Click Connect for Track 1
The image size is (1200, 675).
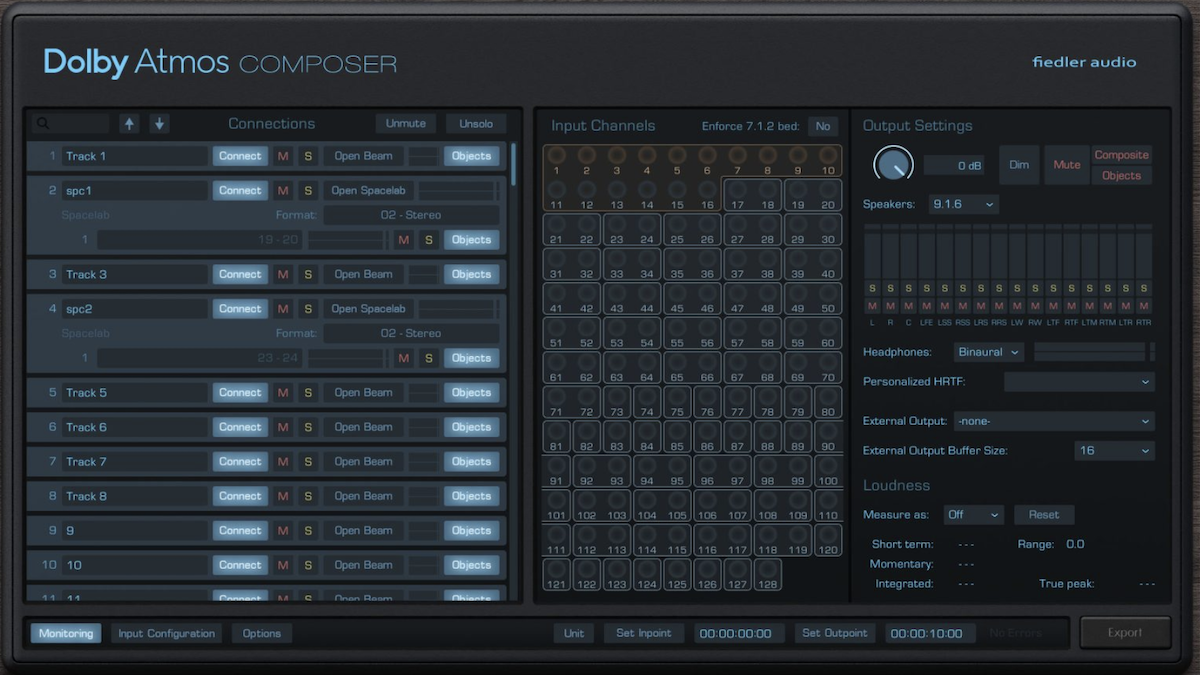(x=240, y=156)
